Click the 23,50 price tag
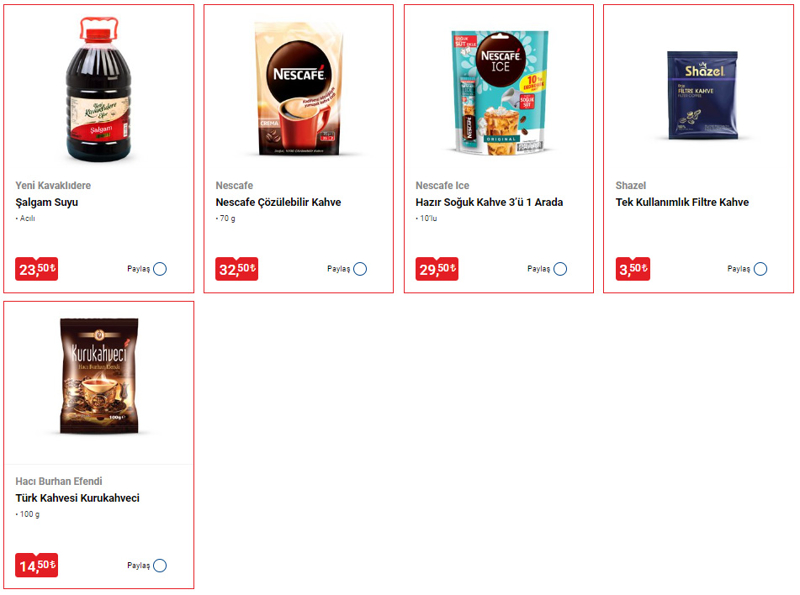 pyautogui.click(x=37, y=269)
